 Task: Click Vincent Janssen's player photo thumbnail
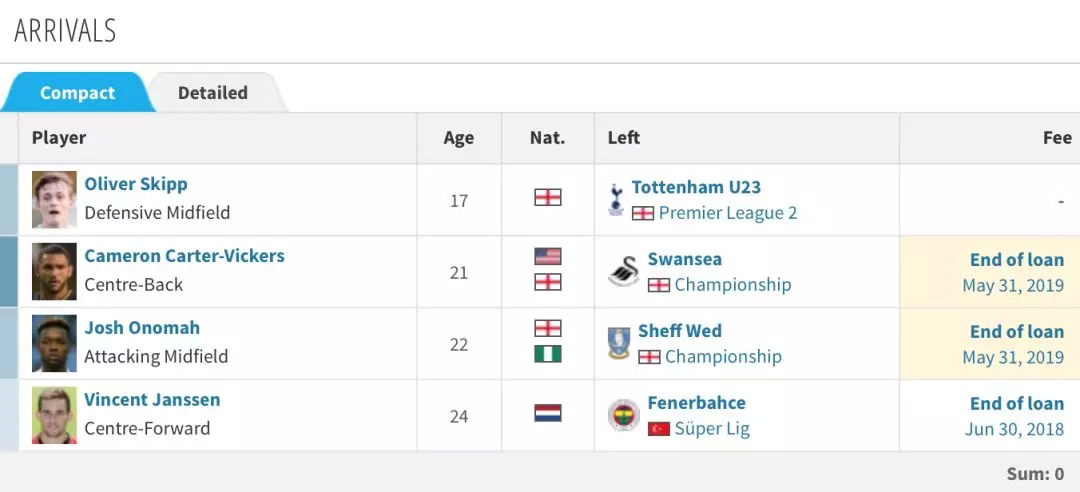pyautogui.click(x=54, y=416)
